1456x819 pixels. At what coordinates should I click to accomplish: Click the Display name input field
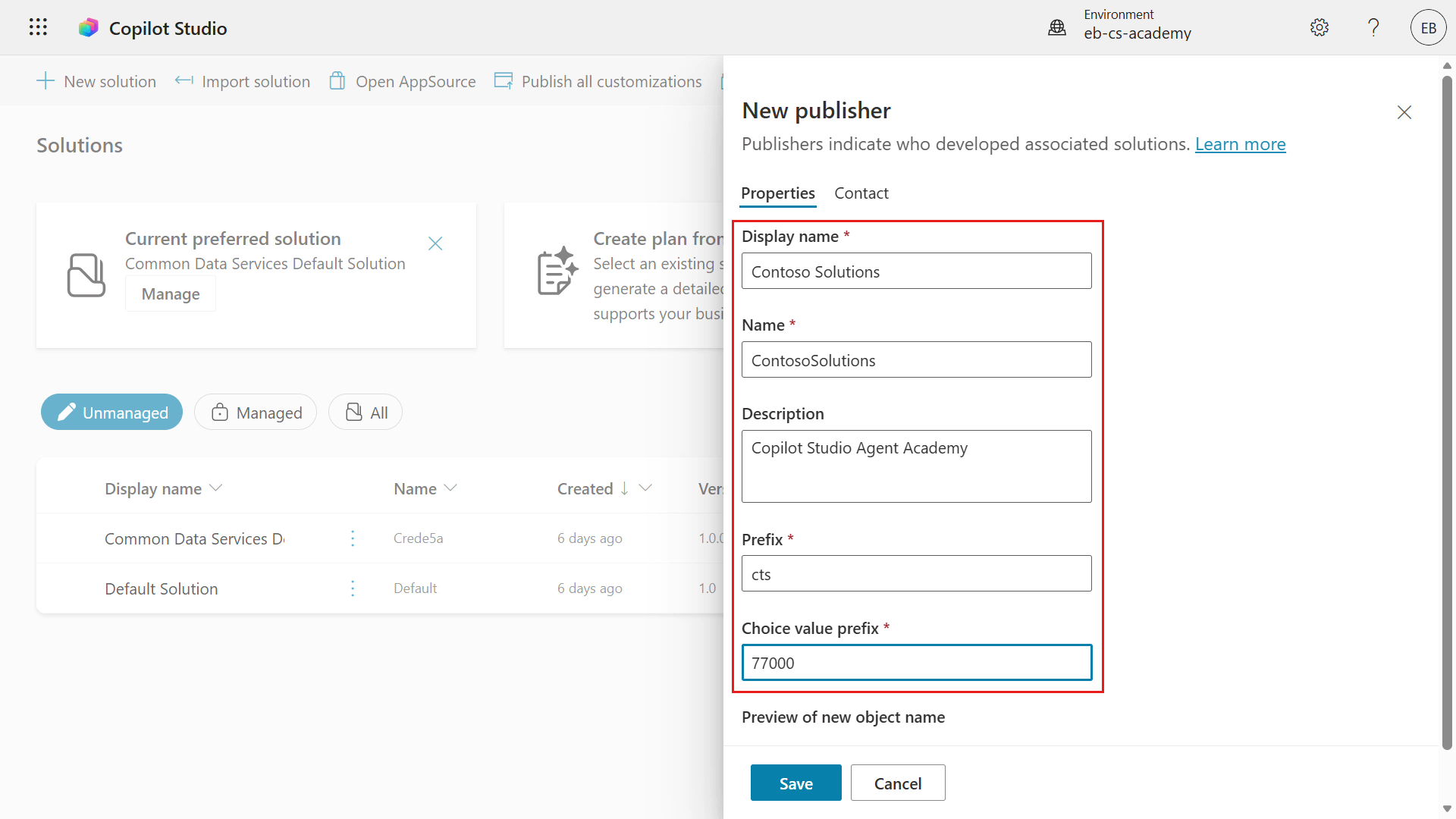(917, 271)
